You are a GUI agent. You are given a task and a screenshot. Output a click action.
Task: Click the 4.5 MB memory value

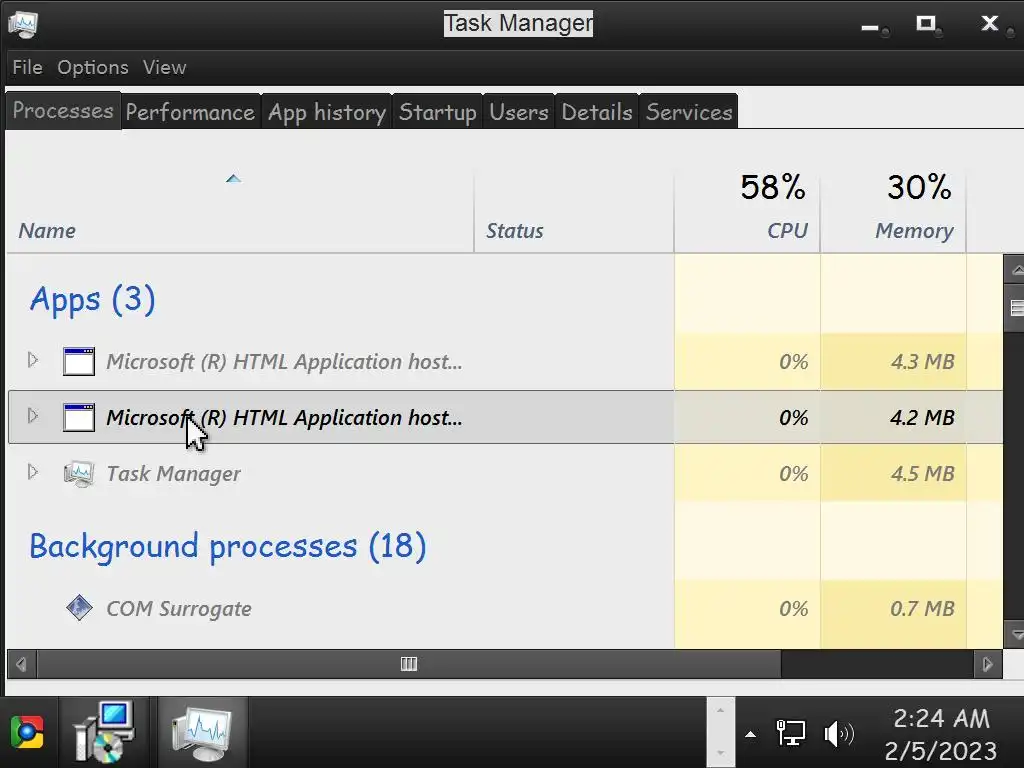click(922, 474)
